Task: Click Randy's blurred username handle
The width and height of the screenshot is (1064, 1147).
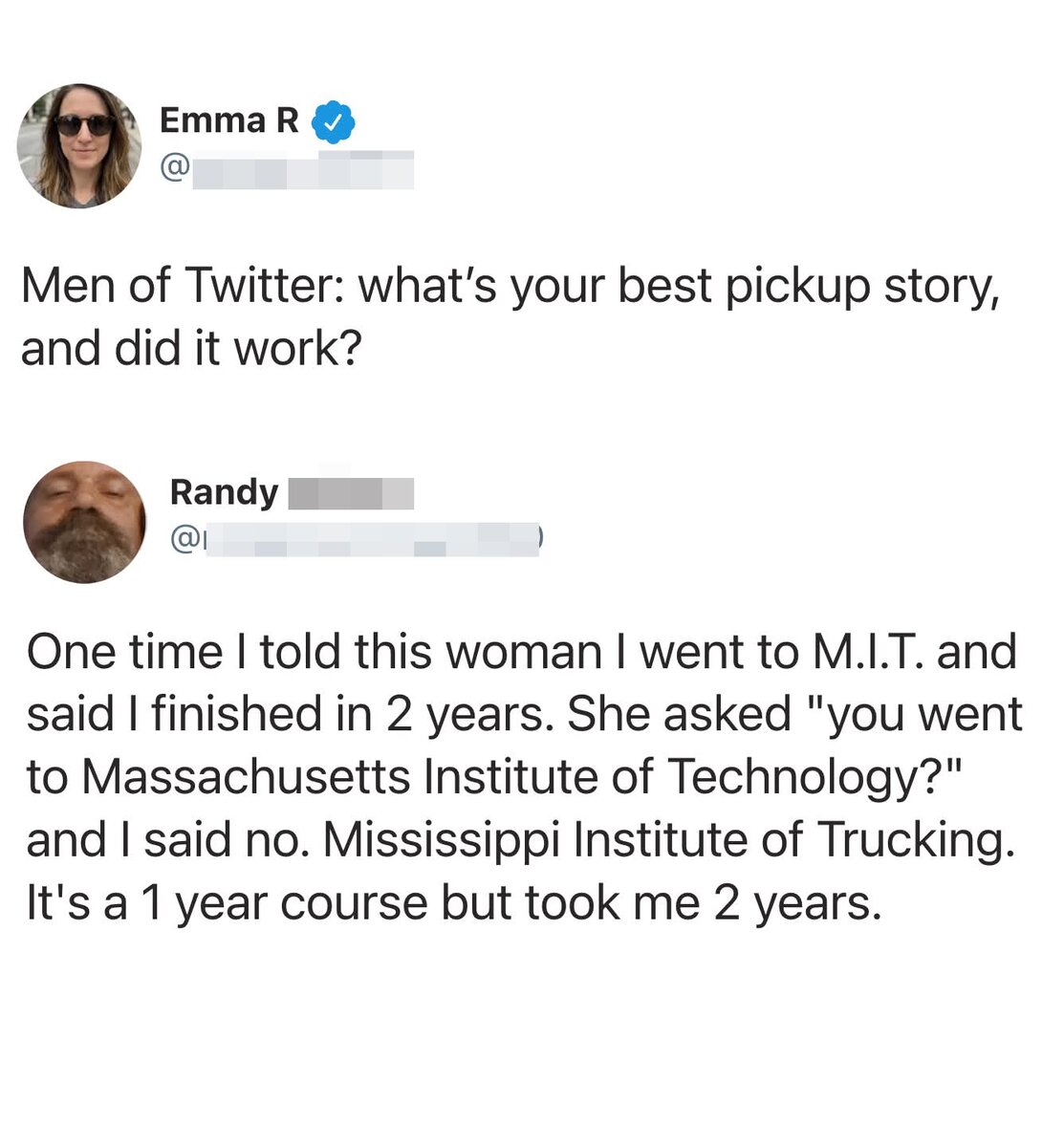Action: [x=373, y=540]
